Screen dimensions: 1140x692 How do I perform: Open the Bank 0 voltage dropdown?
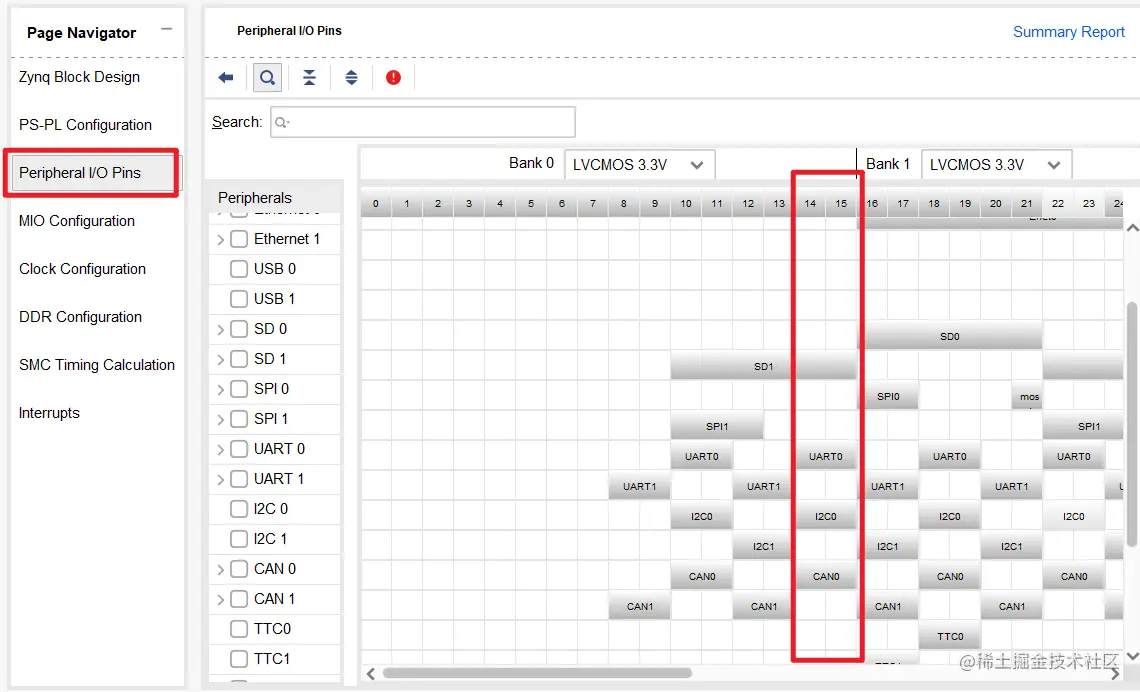pyautogui.click(x=639, y=165)
